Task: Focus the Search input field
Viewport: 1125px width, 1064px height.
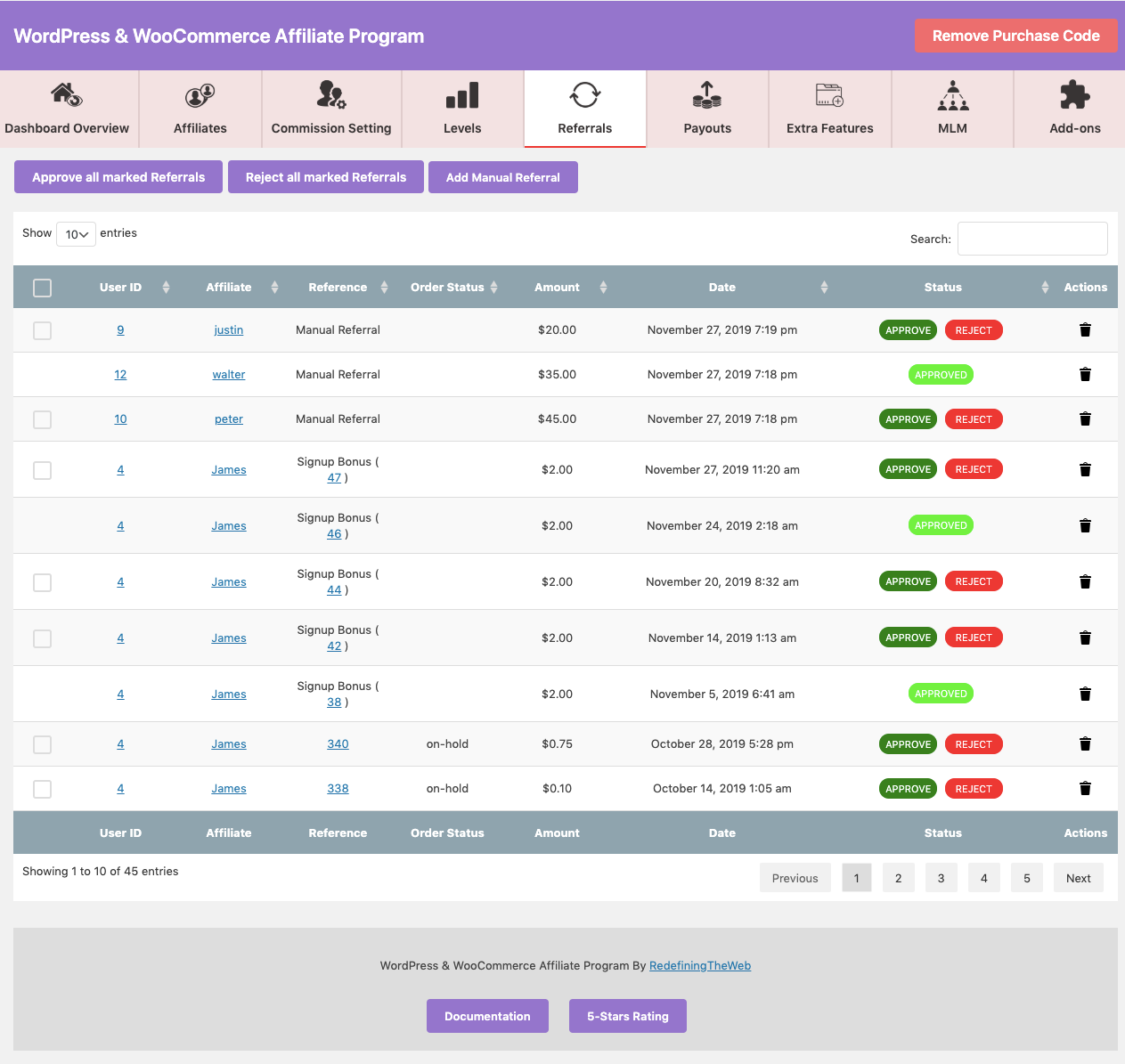Action: pyautogui.click(x=1032, y=239)
